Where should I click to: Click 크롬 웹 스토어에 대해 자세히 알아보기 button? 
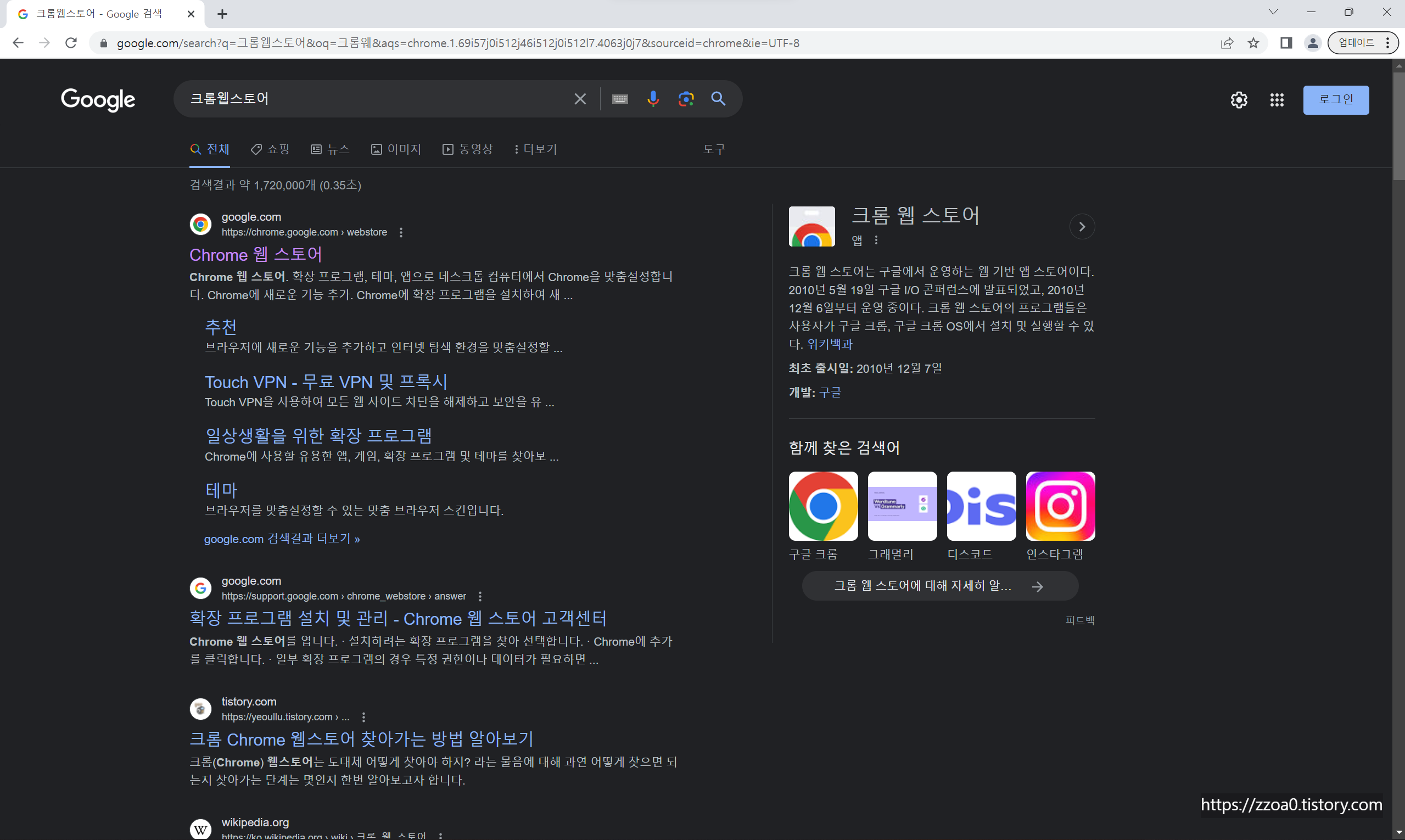click(939, 586)
